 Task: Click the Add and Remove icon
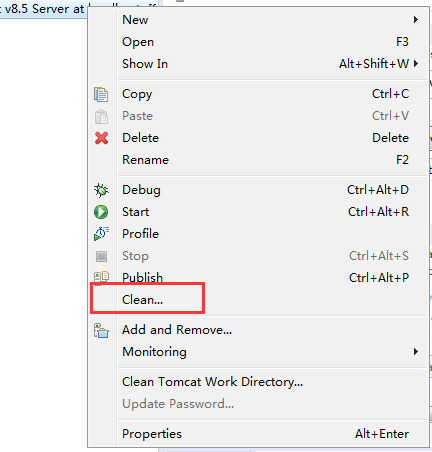click(x=101, y=330)
